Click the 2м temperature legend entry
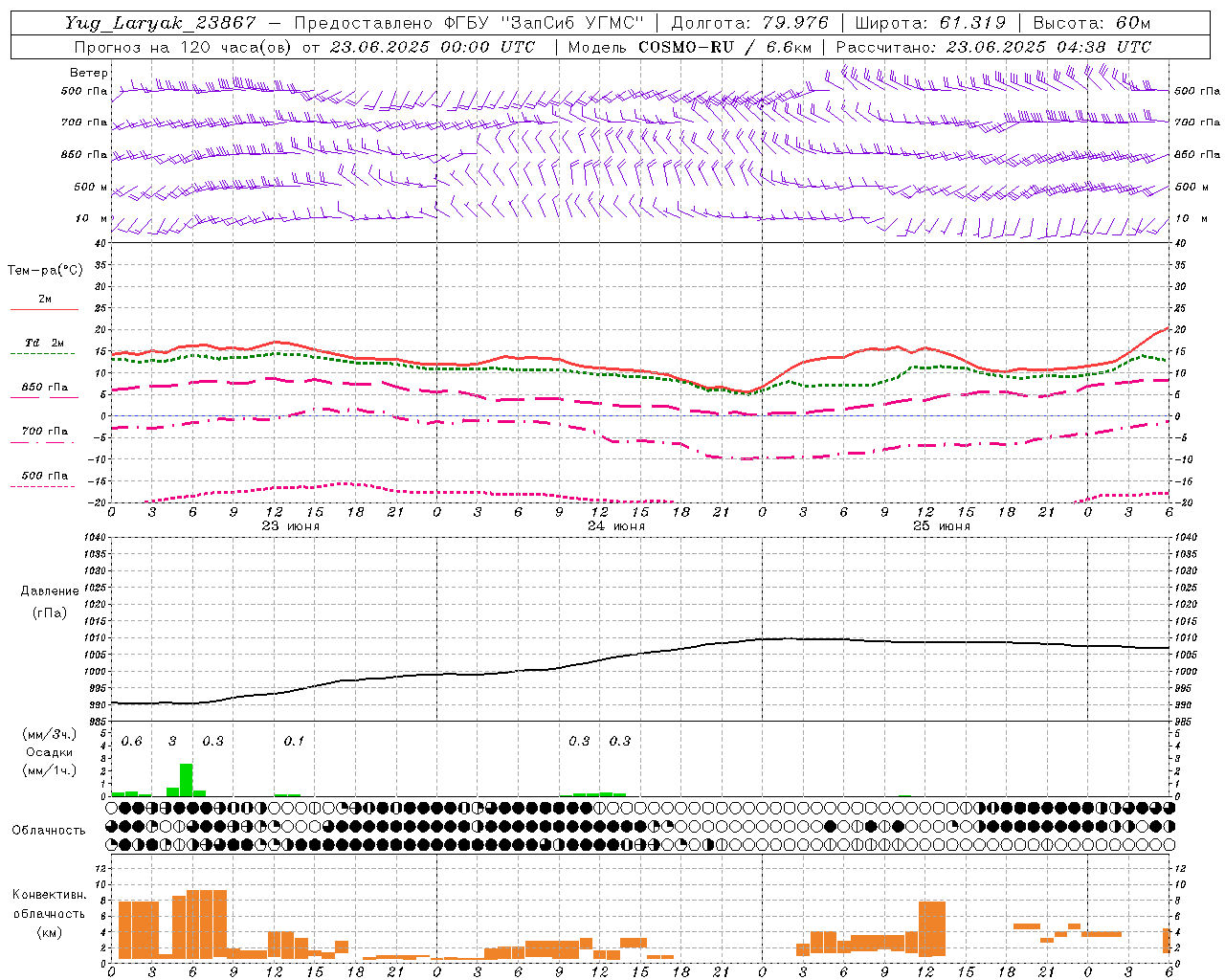The image size is (1225, 980). 45,299
